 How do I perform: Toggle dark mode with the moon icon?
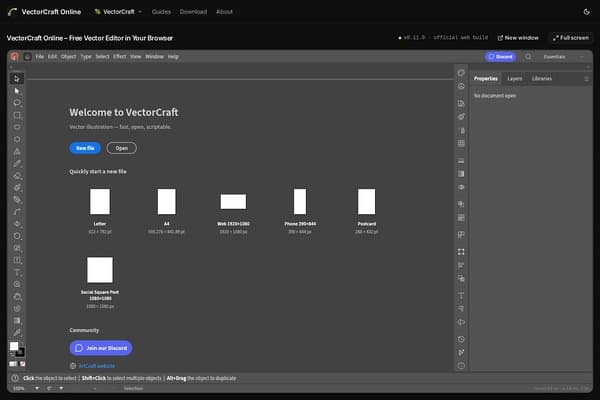tap(586, 12)
